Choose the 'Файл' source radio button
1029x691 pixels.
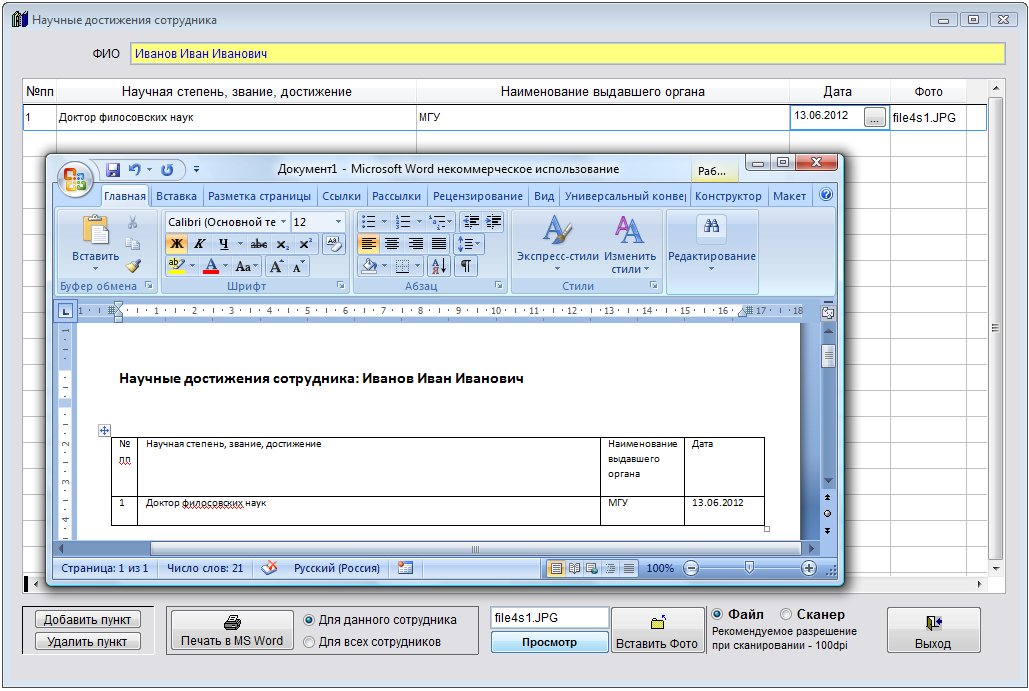(x=717, y=614)
